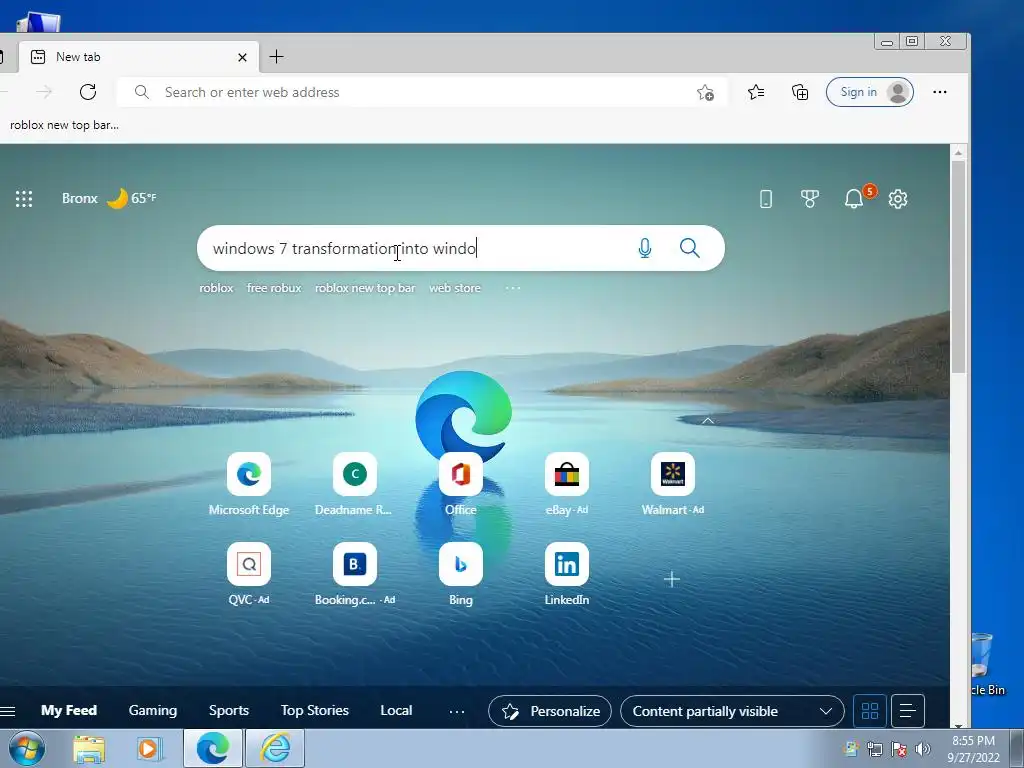Switch to Local feed tab

coord(396,711)
